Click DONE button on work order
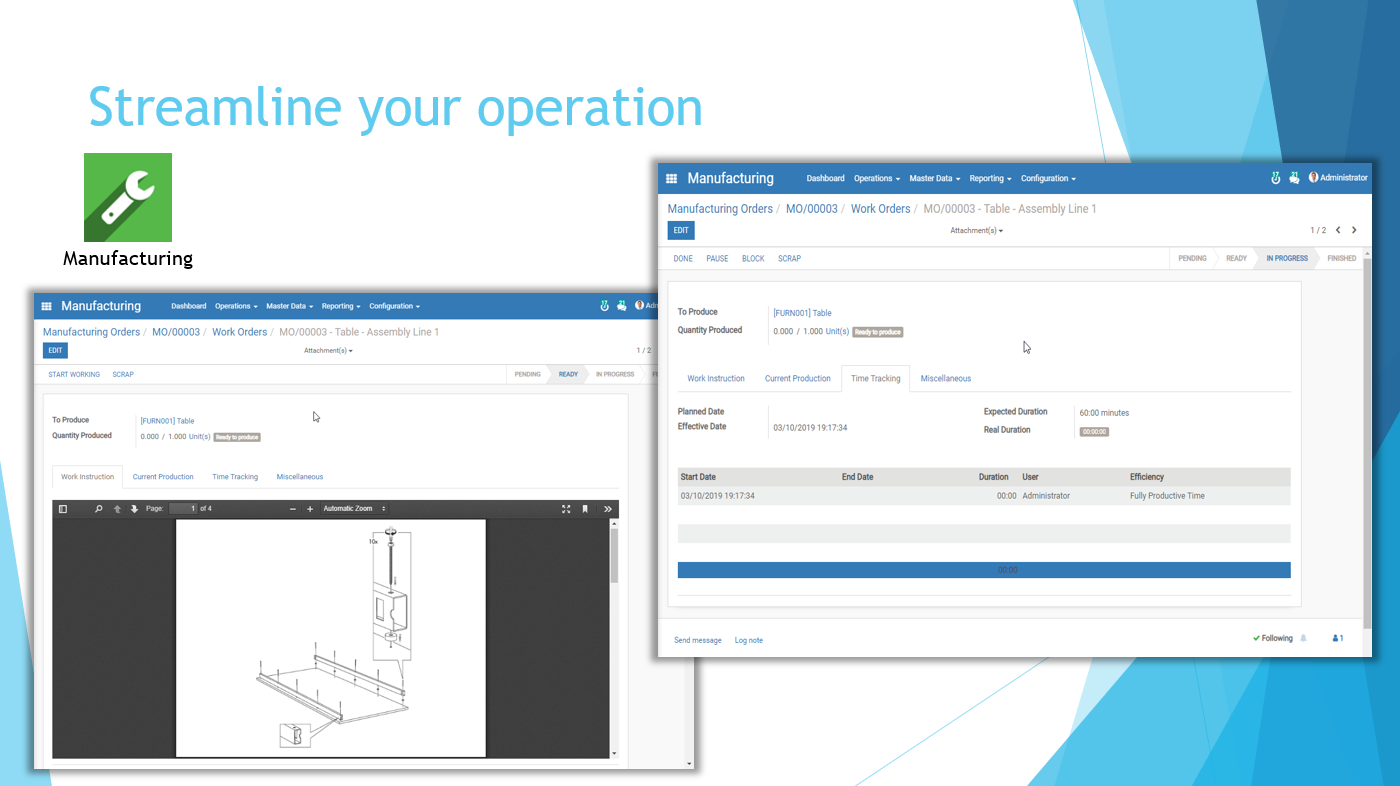 pos(683,258)
